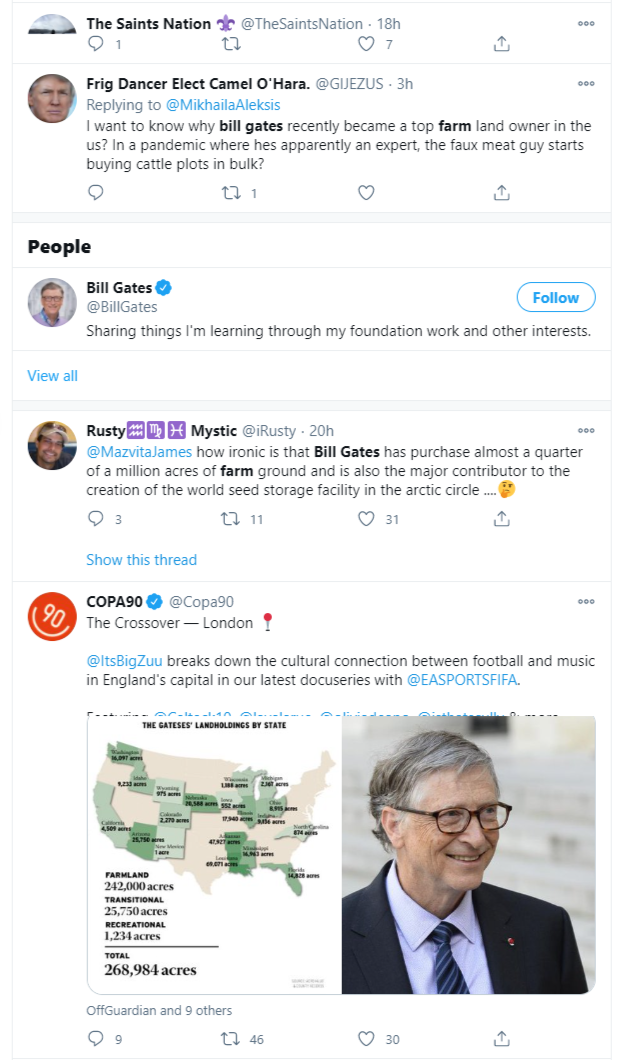Like Rusty Mystic's tweet with 31 likes
This screenshot has width=631, height=1060.
(366, 519)
